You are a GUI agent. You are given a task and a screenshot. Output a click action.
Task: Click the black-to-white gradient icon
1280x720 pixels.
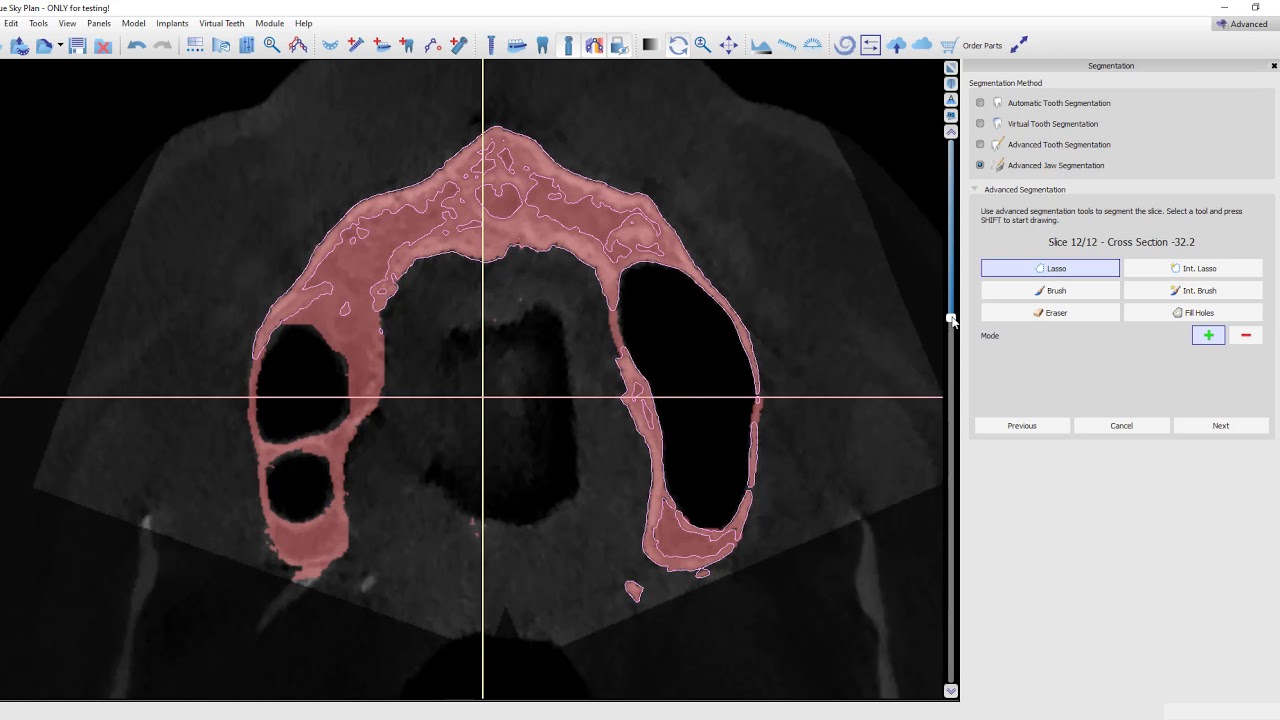(650, 45)
